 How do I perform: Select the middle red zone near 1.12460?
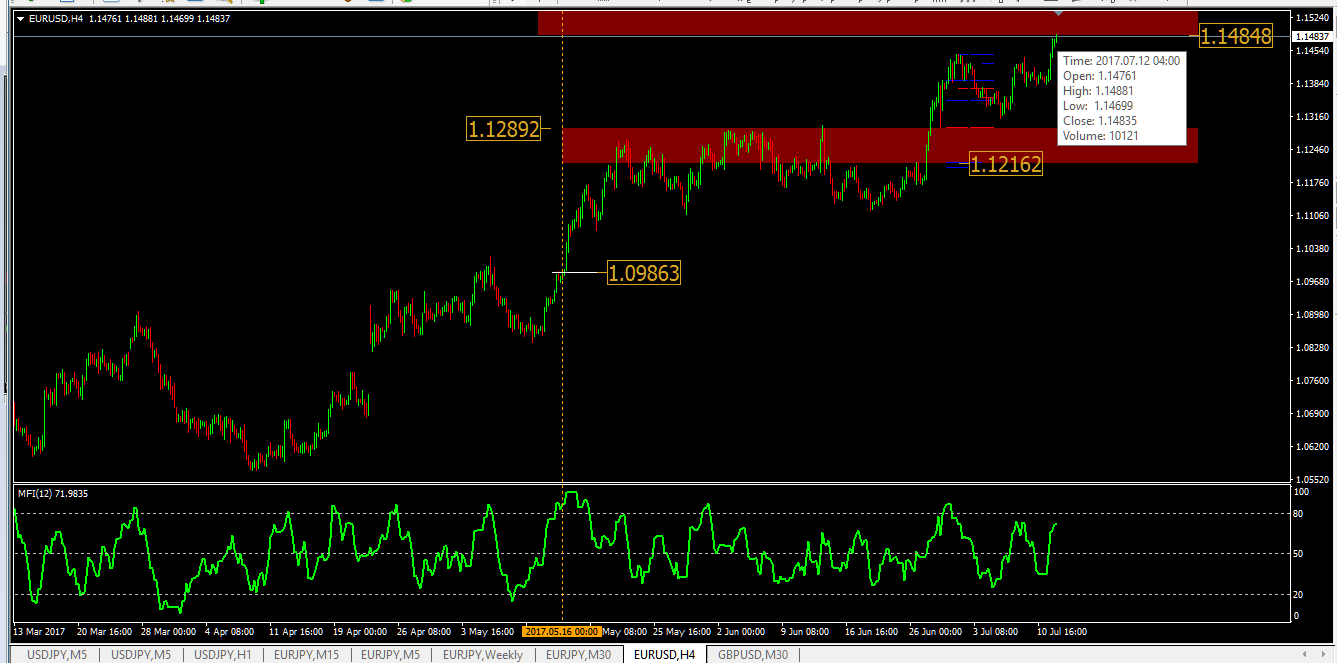coord(880,146)
